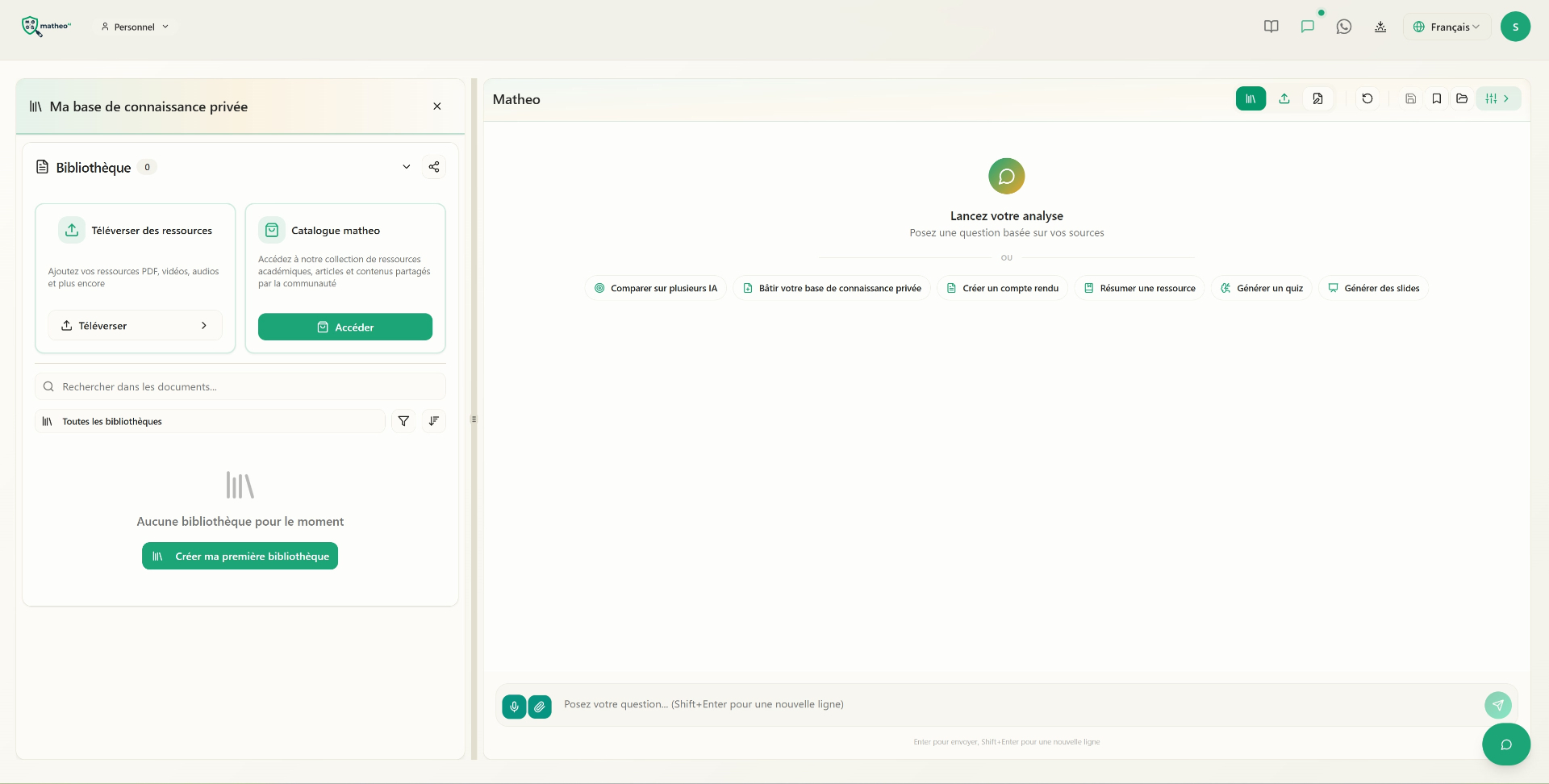The width and height of the screenshot is (1549, 784).
Task: Collapse the Bibliothèque section chevron
Action: coord(407,167)
